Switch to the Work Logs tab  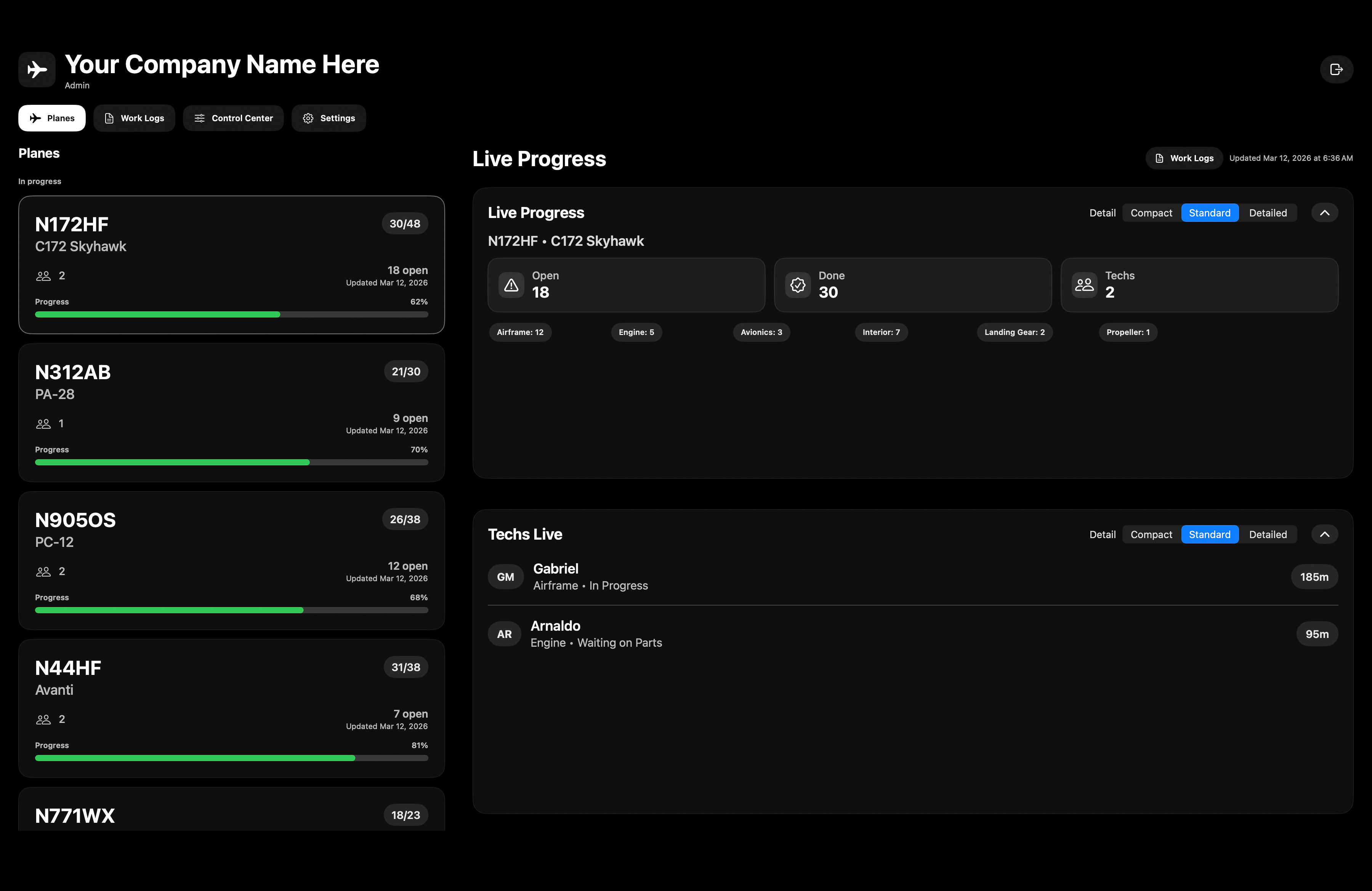coord(134,118)
